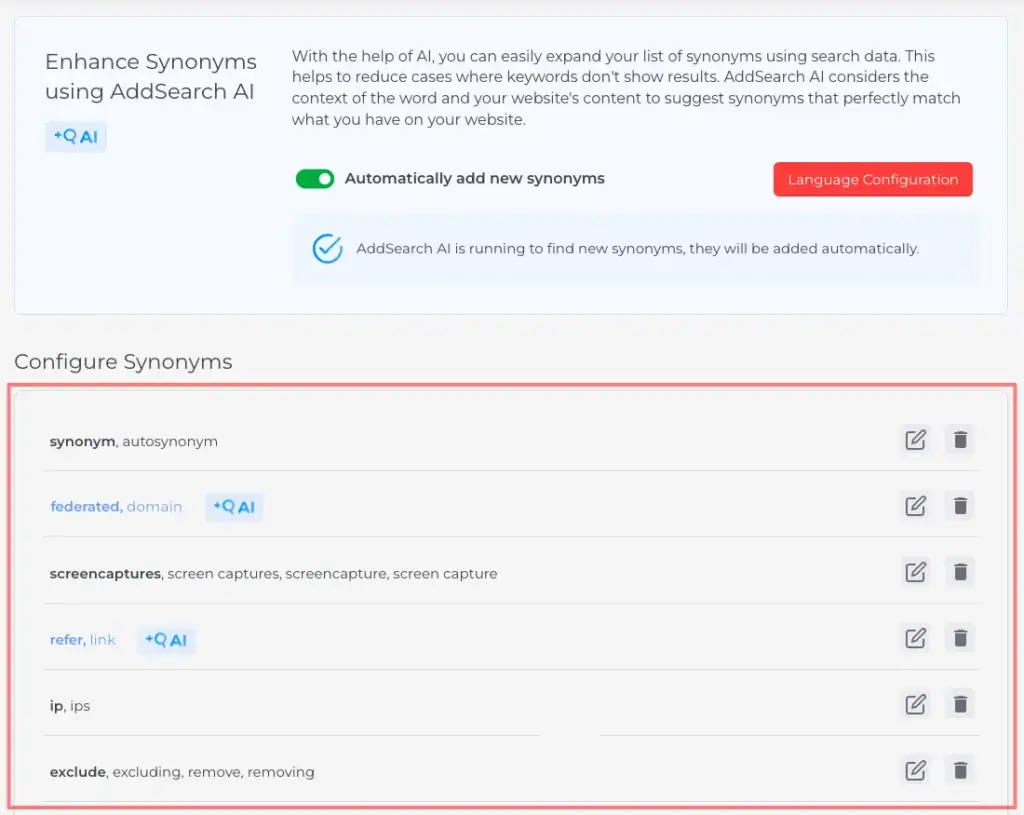Screen dimensions: 1024x815
Task: Toggle automatically add new synonyms switch
Action: [315, 179]
